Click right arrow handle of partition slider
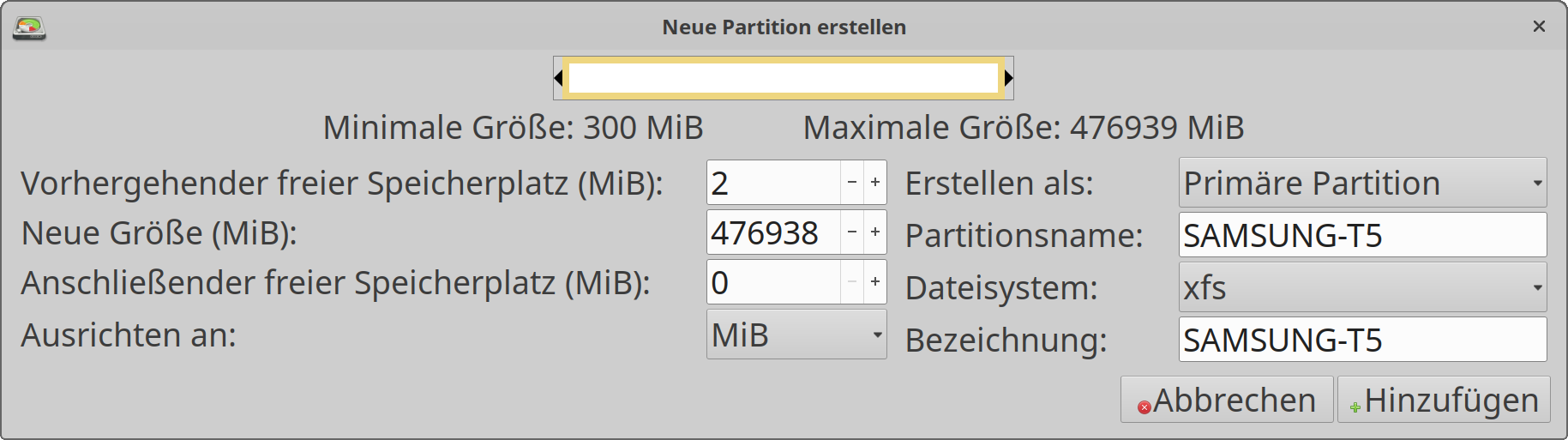 [x=1008, y=79]
